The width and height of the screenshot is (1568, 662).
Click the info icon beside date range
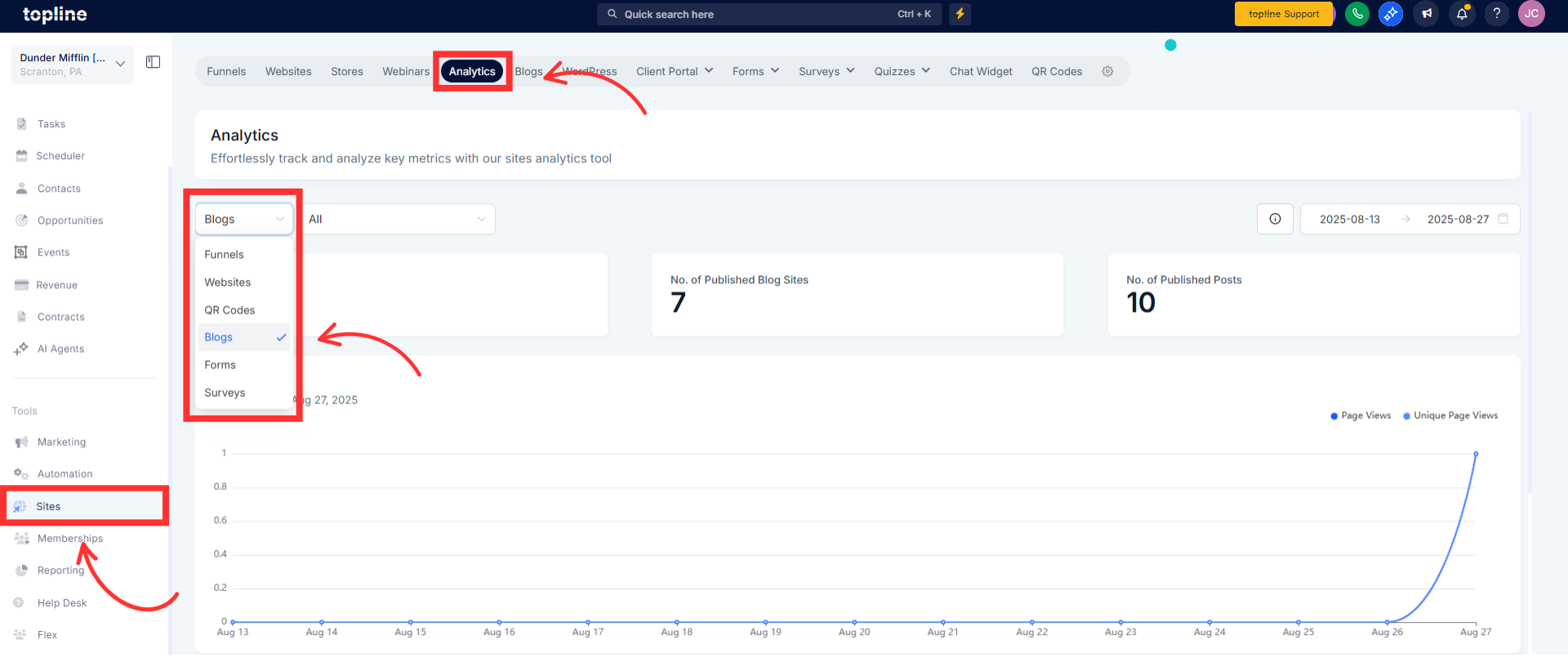pyautogui.click(x=1275, y=219)
